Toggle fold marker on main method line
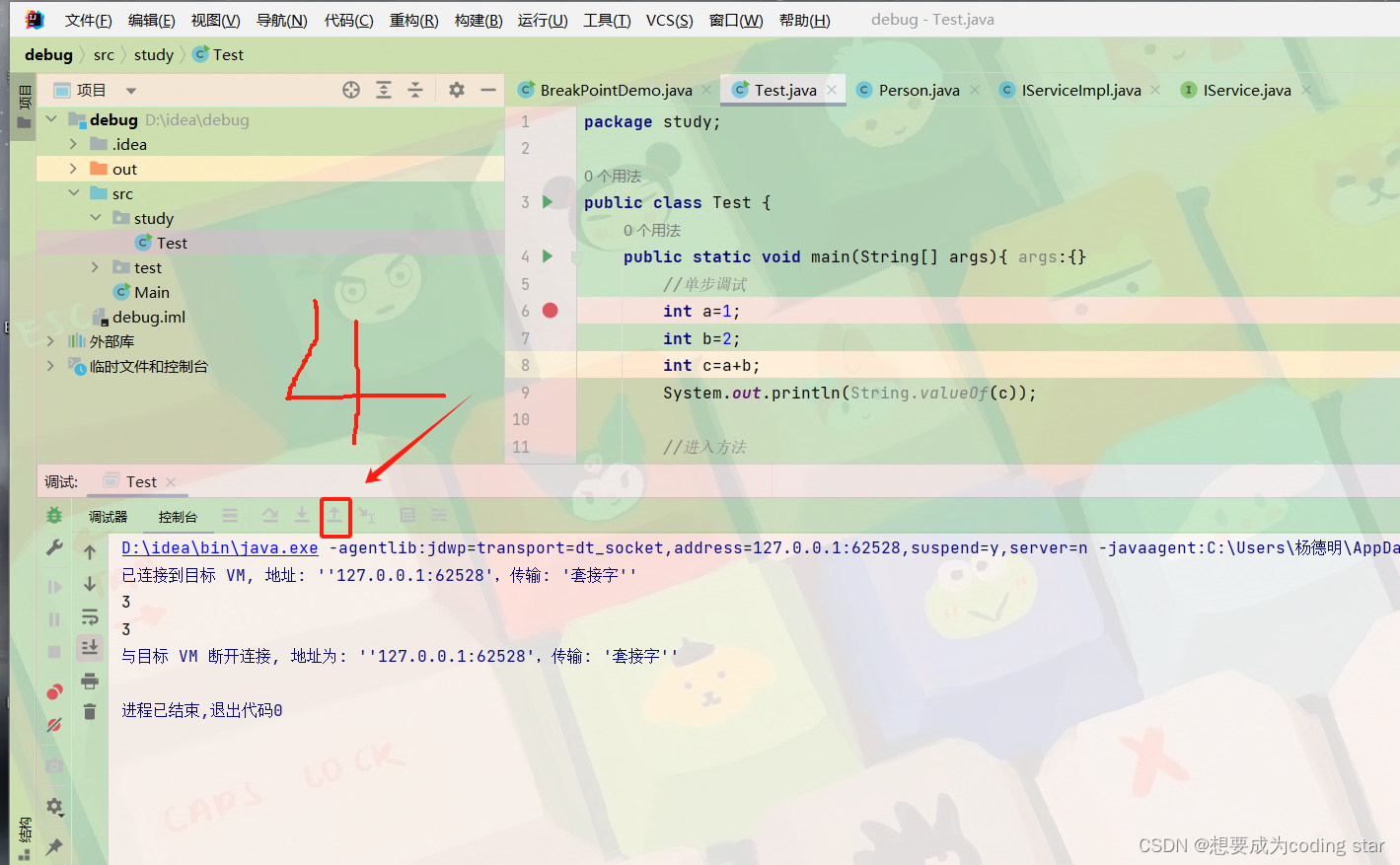 (x=577, y=256)
